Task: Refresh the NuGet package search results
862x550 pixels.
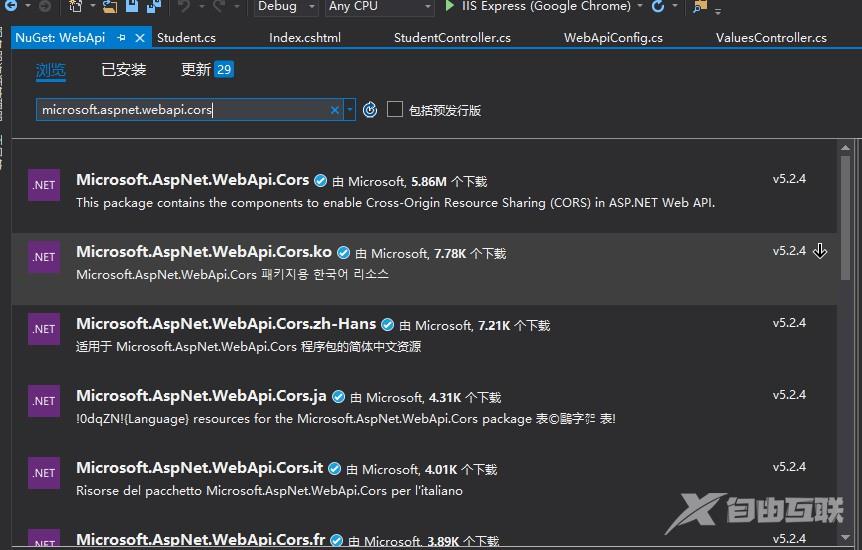Action: pyautogui.click(x=370, y=110)
